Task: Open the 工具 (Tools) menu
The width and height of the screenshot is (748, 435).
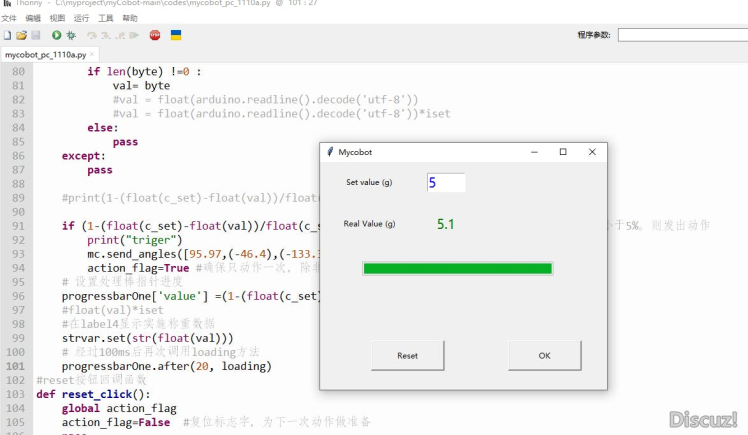Action: point(106,18)
